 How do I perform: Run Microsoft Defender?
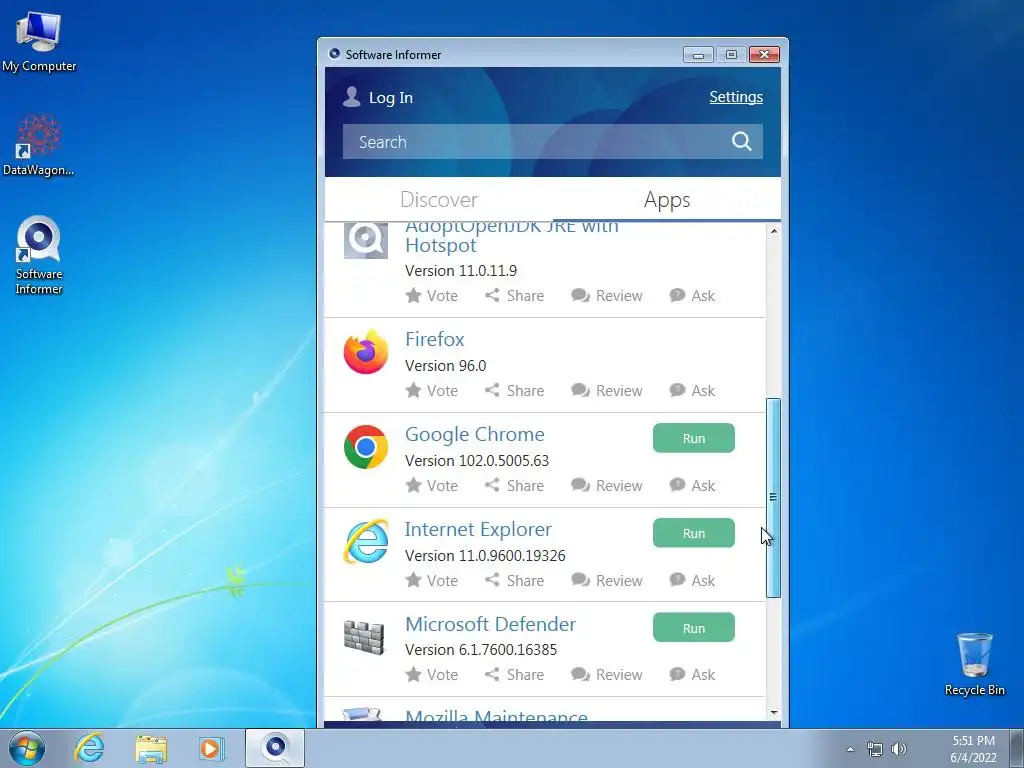coord(694,628)
